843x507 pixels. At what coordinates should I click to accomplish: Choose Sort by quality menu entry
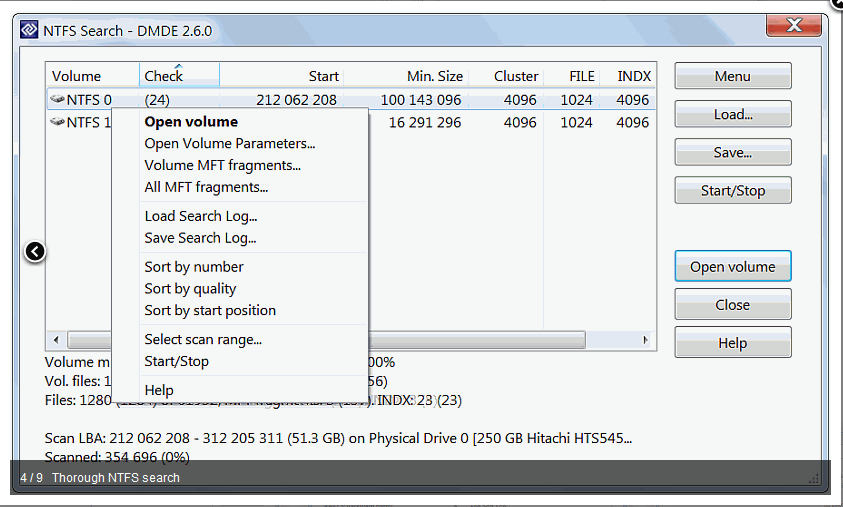190,289
